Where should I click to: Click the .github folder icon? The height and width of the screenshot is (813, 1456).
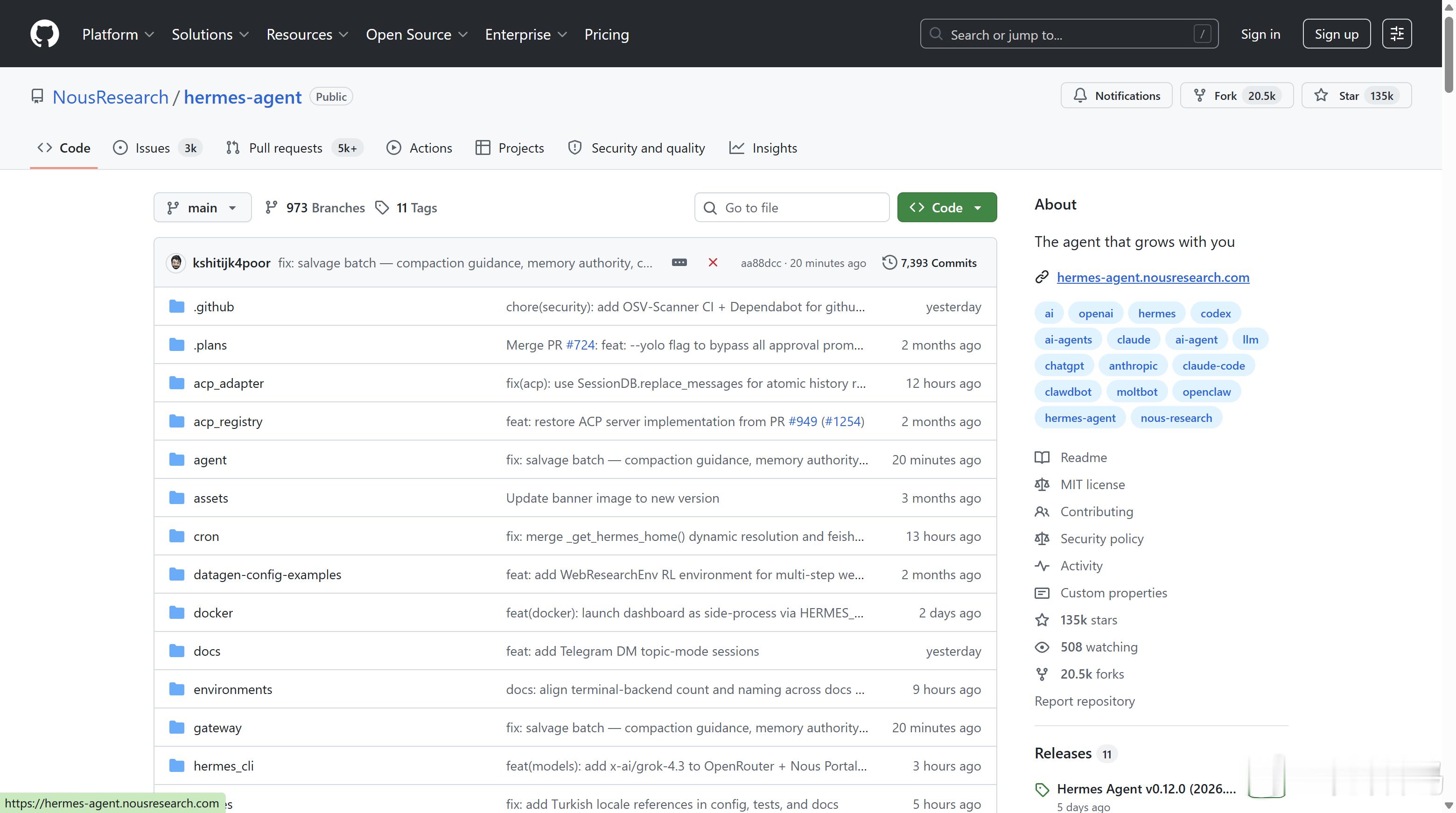tap(177, 307)
